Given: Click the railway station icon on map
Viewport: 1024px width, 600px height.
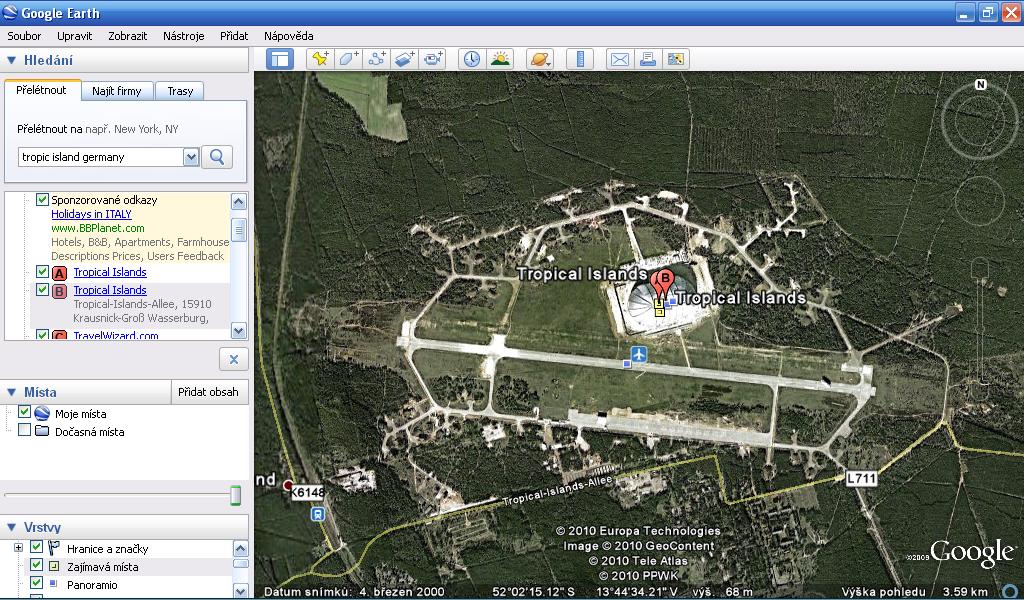Looking at the screenshot, I should point(317,514).
